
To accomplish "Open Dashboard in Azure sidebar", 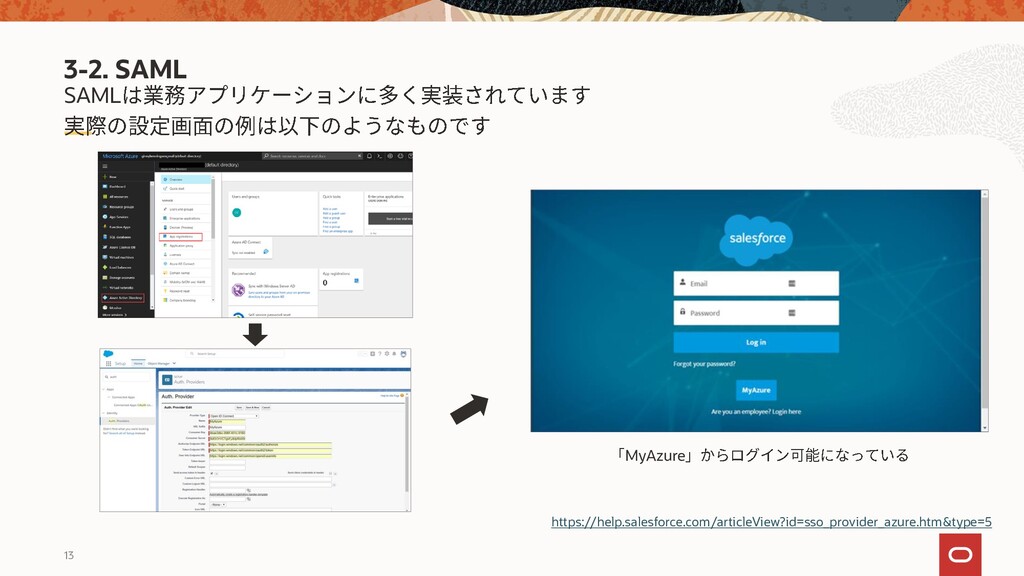I will 114,187.
